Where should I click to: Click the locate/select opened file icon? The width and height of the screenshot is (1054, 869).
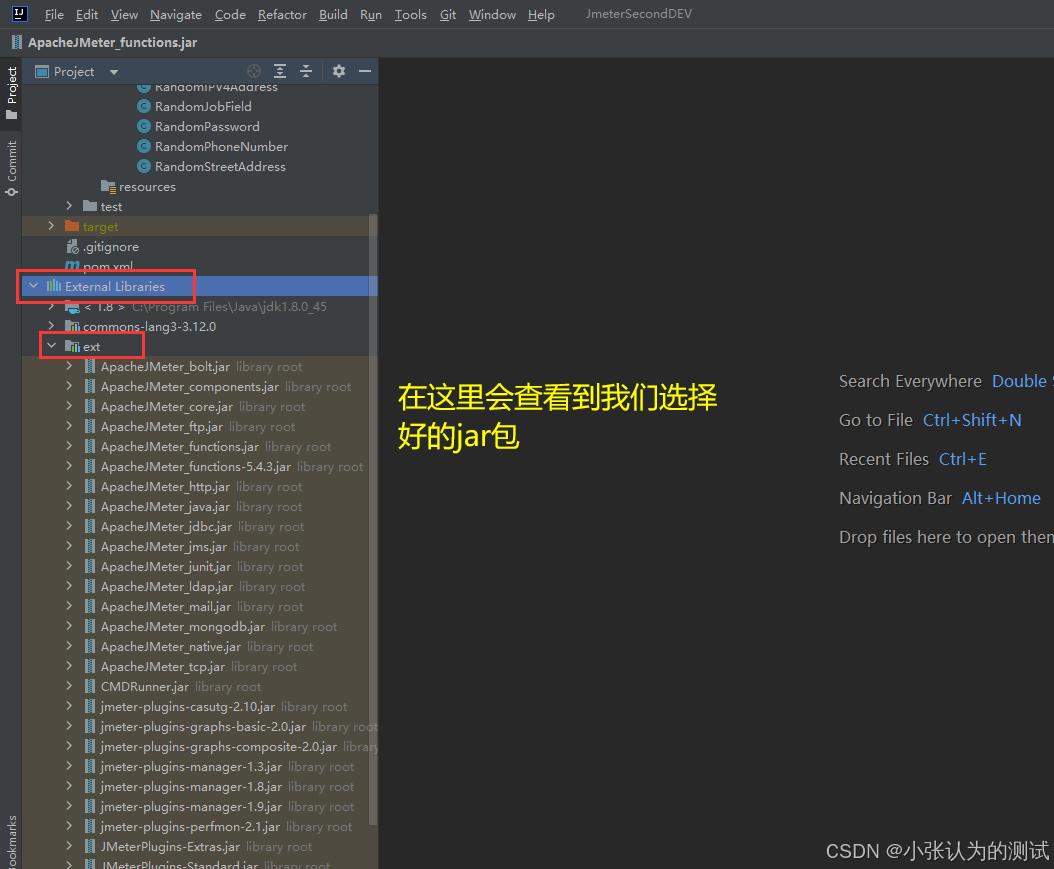click(x=254, y=71)
